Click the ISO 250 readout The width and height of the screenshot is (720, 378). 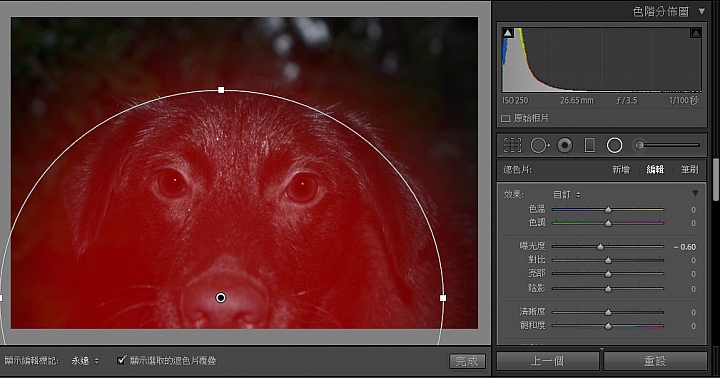tap(515, 100)
